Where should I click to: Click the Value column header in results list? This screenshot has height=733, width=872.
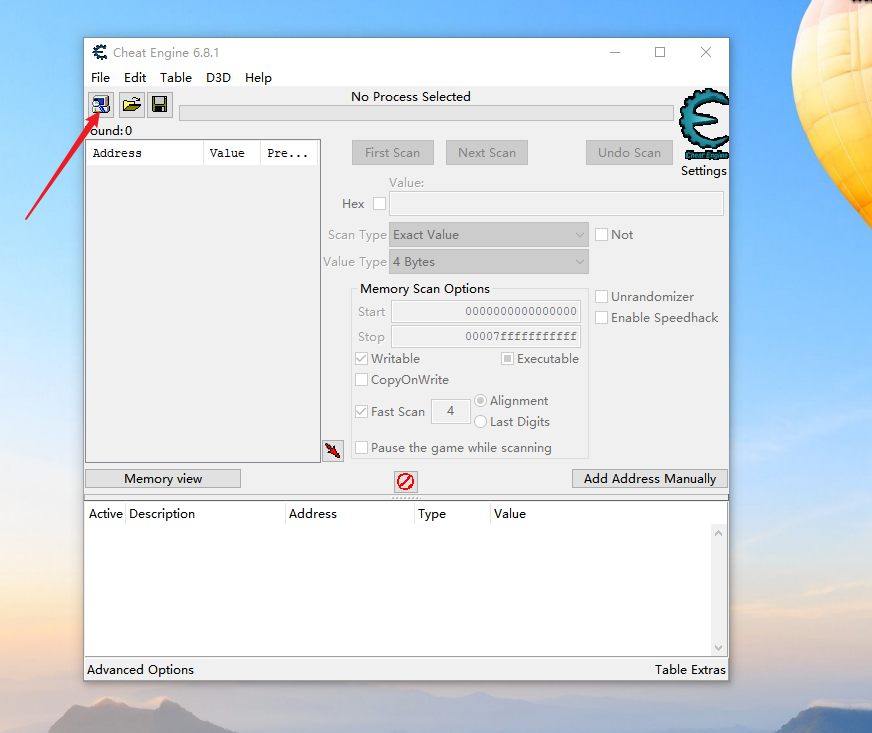point(232,153)
